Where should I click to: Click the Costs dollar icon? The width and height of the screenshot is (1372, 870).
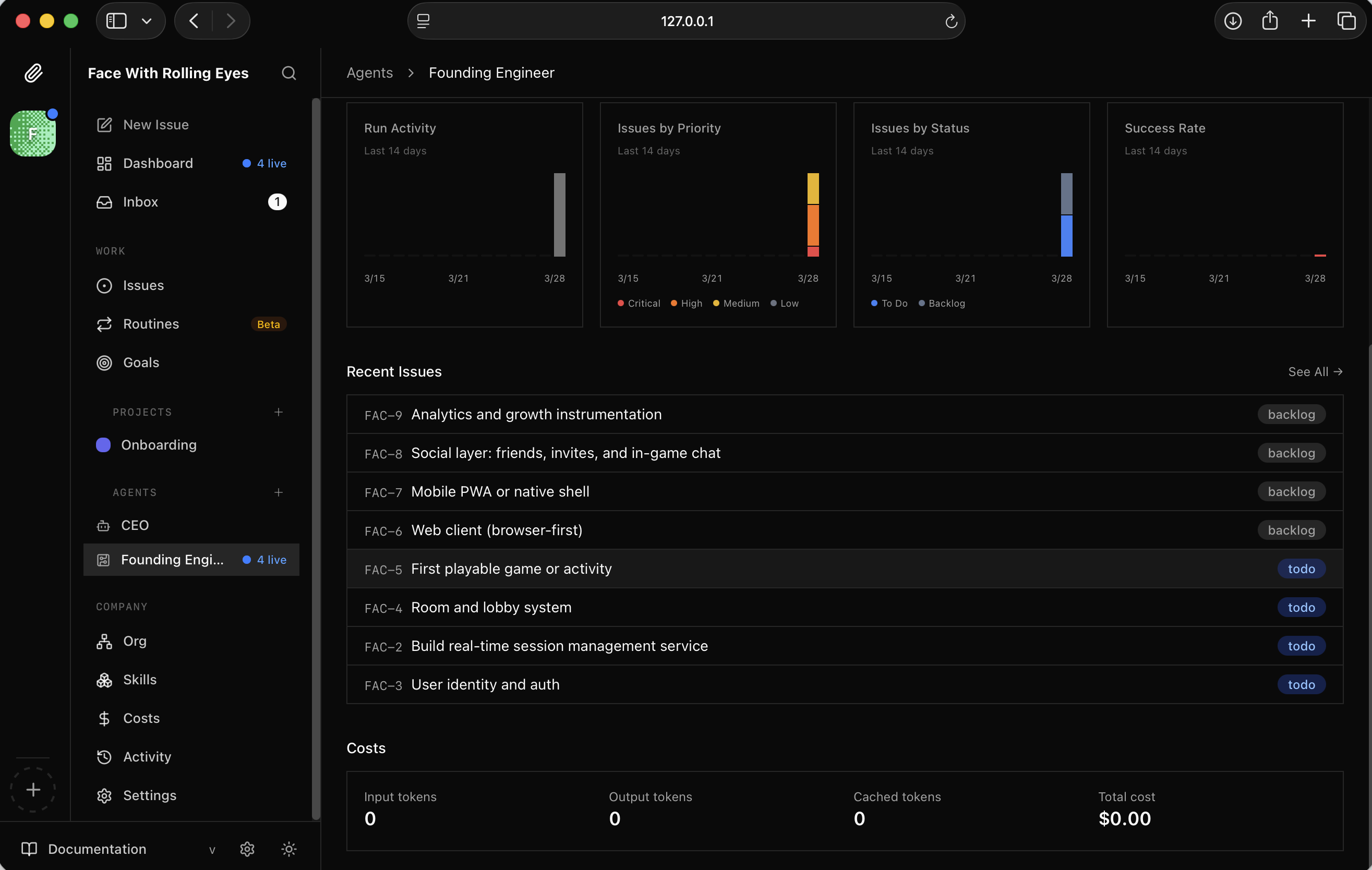click(104, 718)
